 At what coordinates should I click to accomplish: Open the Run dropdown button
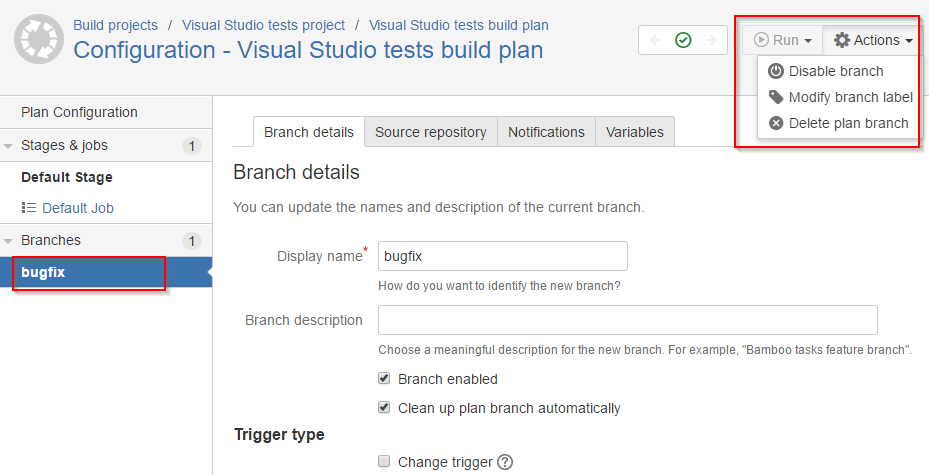pyautogui.click(x=782, y=40)
